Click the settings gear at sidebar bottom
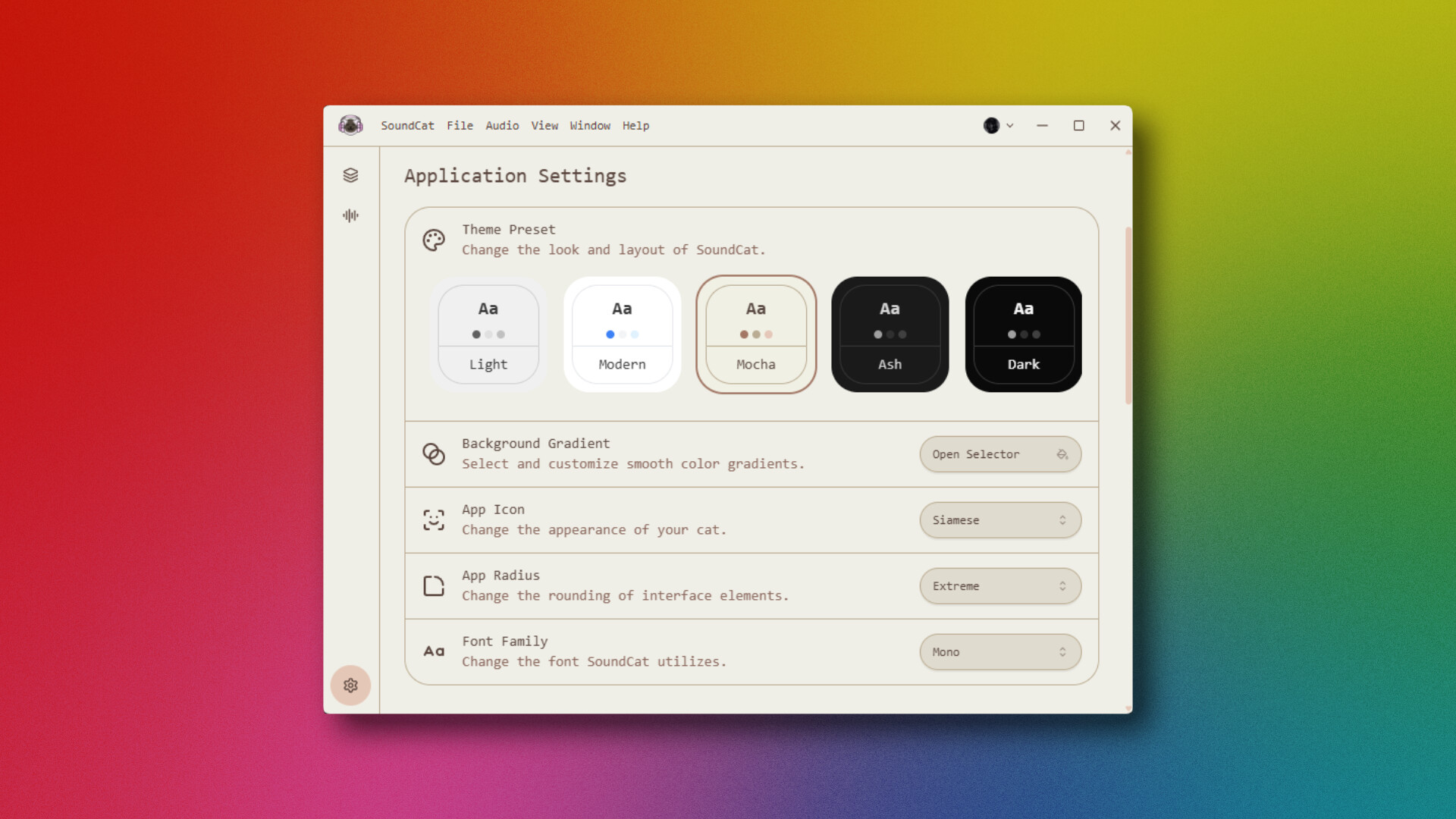The image size is (1456, 819). 350,686
